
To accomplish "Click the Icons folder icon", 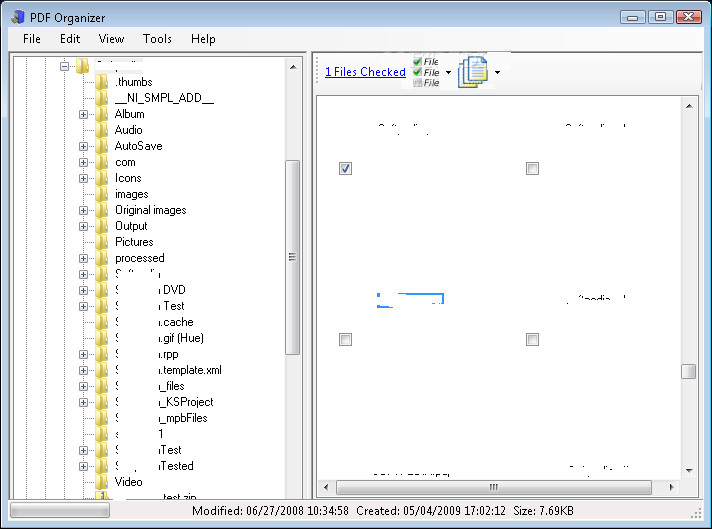I will click(101, 178).
